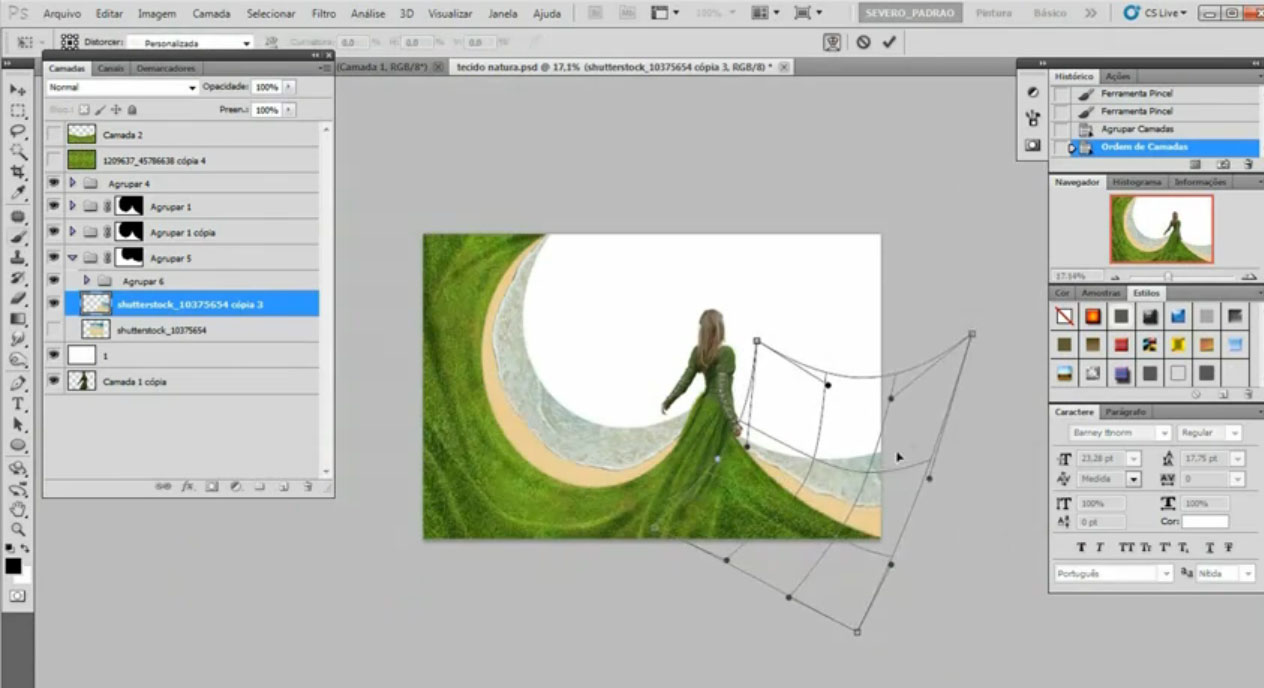Collapse the Agrupar 5 group

point(72,258)
